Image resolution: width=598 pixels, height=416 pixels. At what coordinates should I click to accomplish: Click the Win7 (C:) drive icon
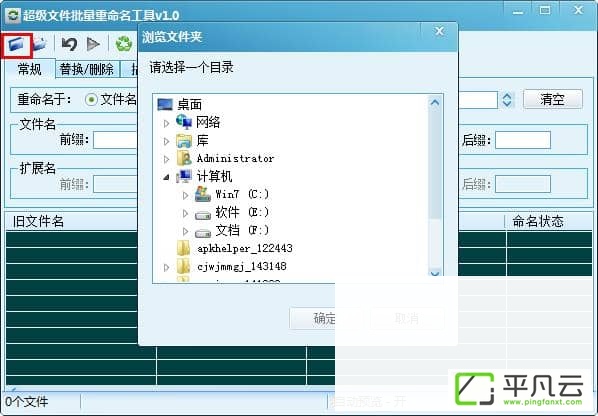203,194
